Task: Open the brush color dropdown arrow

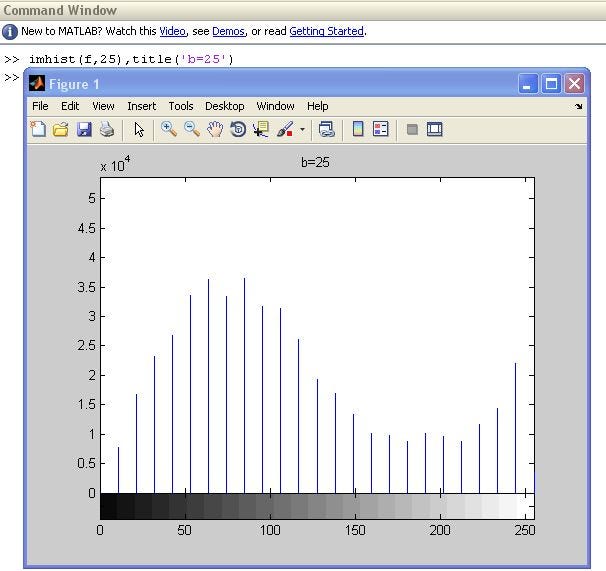Action: point(302,130)
